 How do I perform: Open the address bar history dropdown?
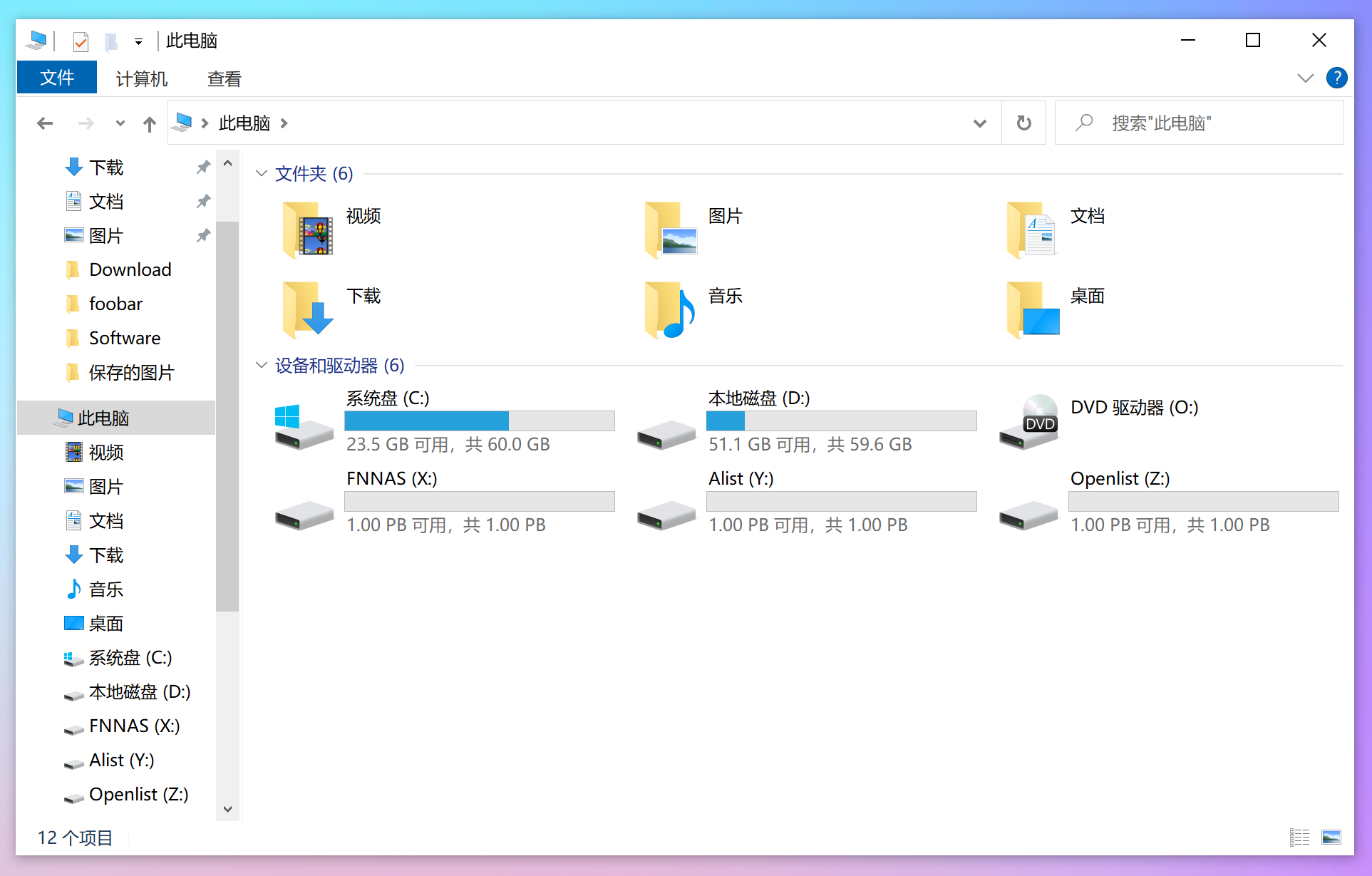(980, 123)
